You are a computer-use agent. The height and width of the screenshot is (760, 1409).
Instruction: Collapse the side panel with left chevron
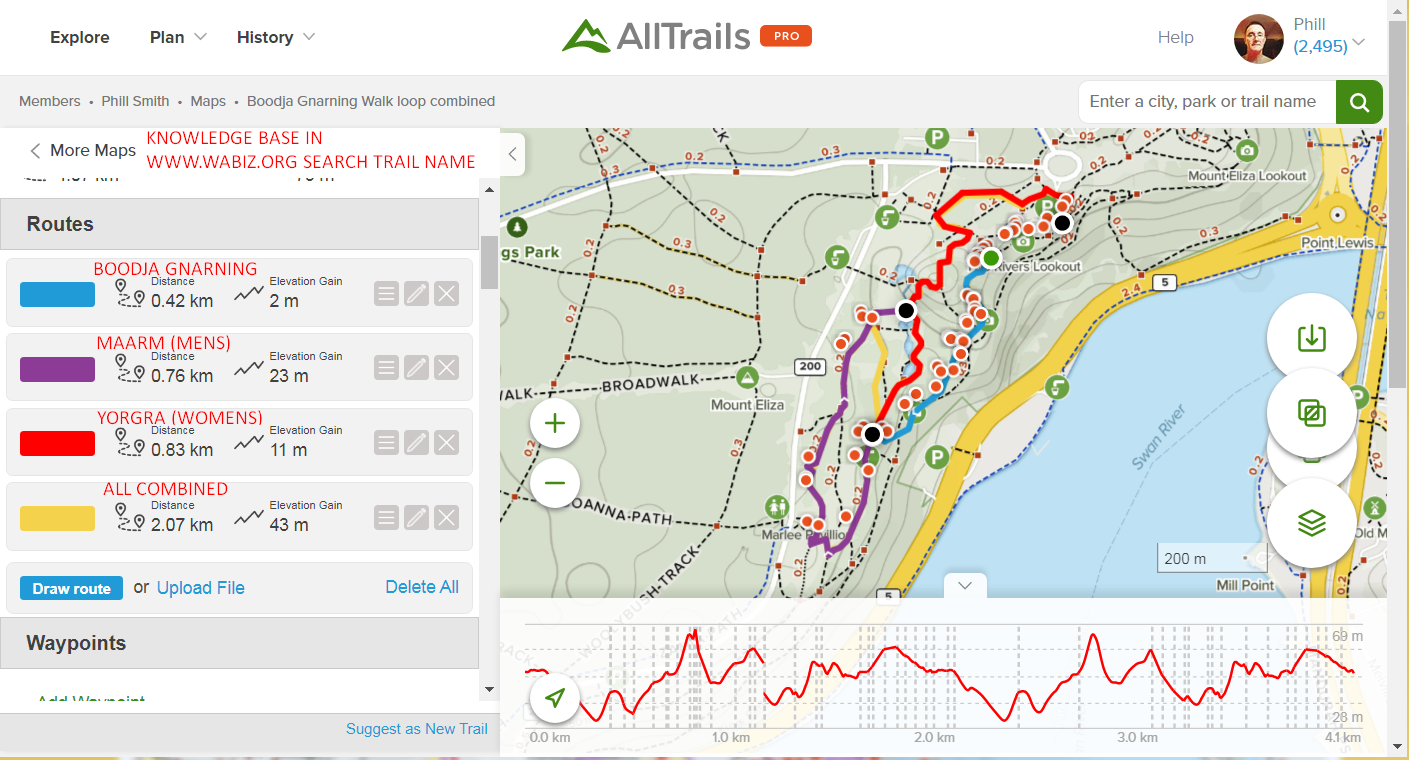[x=512, y=154]
